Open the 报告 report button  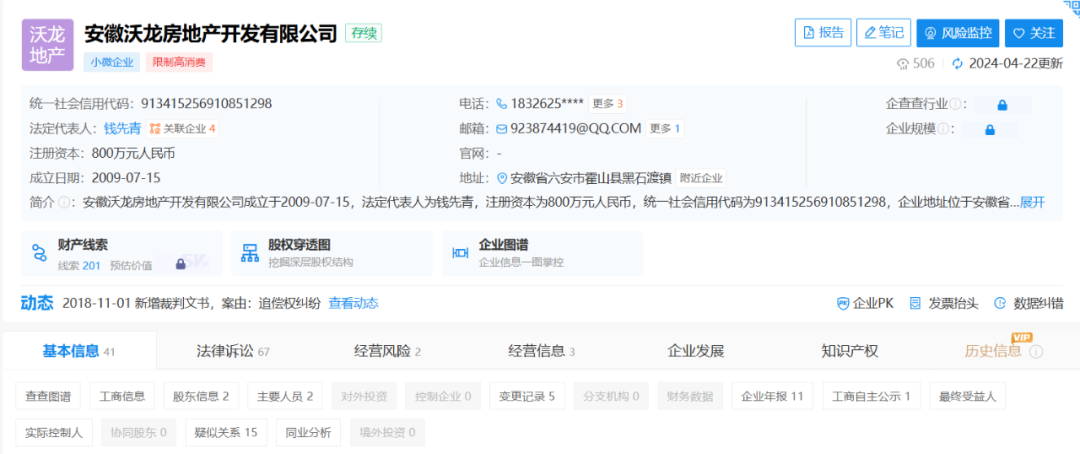point(823,32)
